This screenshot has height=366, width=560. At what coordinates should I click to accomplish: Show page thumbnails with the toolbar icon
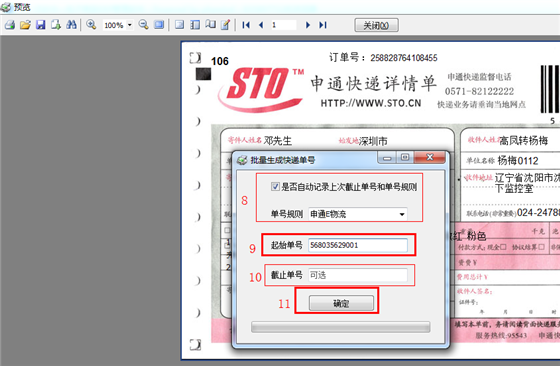195,25
